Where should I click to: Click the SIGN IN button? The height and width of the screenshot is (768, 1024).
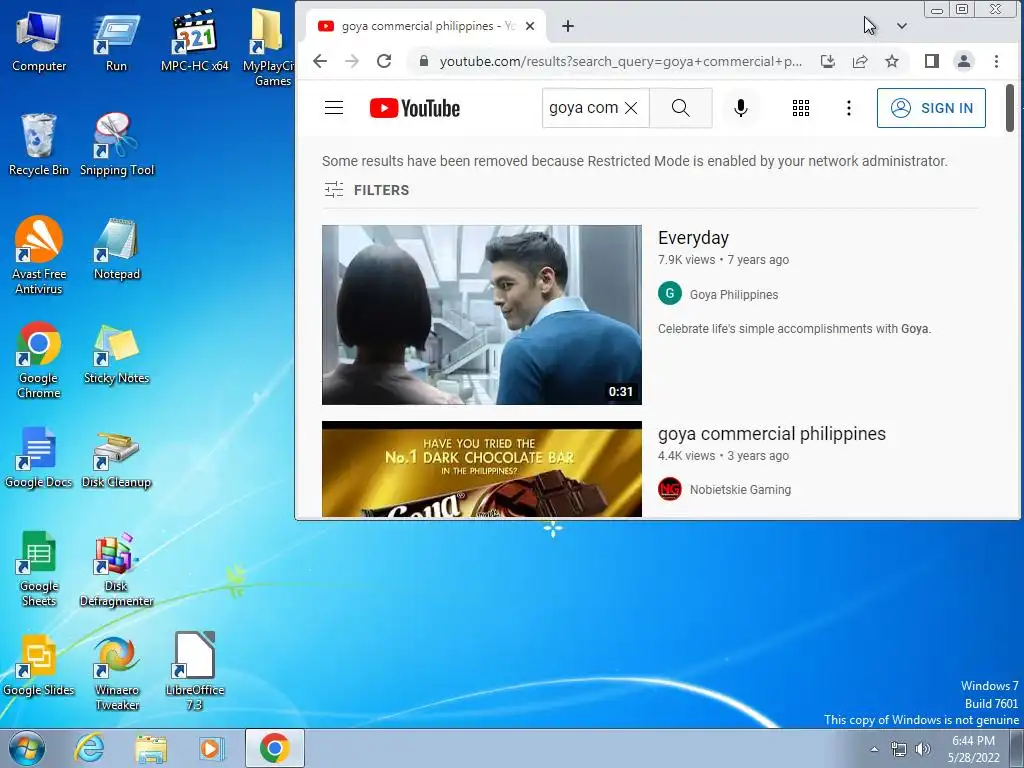pos(931,108)
